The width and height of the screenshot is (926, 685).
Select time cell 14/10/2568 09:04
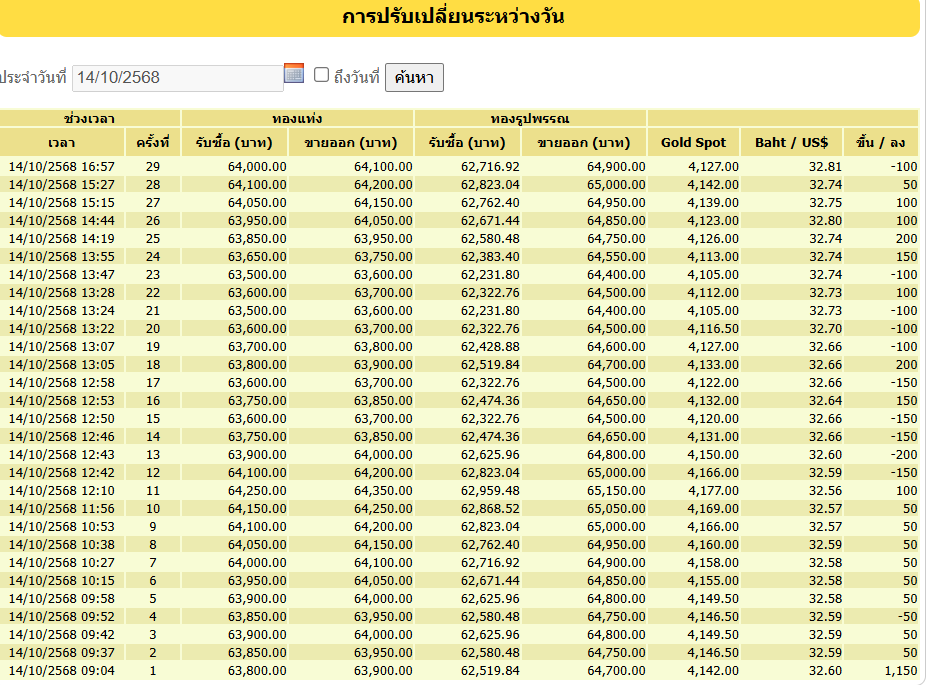click(x=62, y=671)
